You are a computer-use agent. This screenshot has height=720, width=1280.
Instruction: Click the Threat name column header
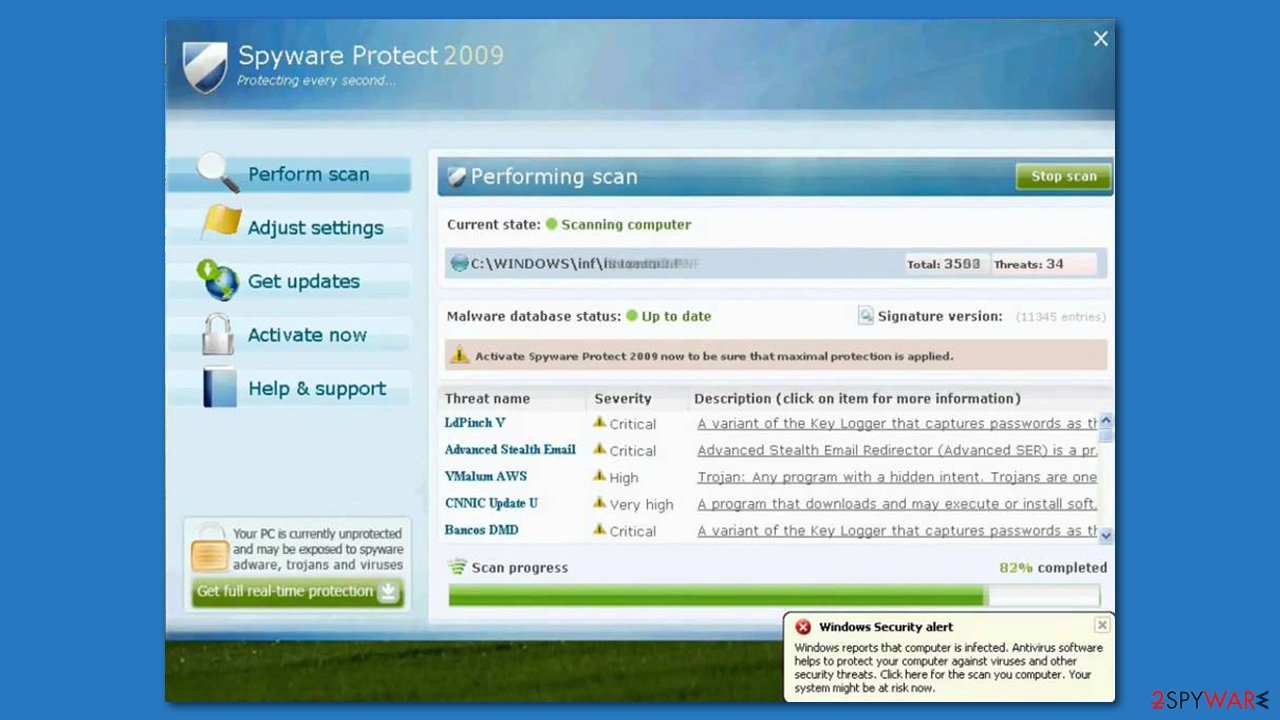click(487, 398)
